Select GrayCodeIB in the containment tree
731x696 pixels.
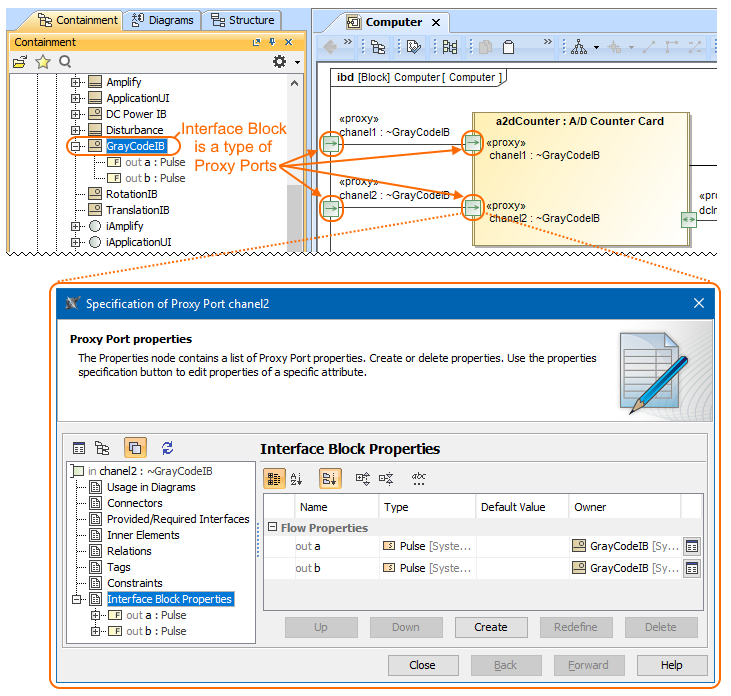(x=135, y=146)
